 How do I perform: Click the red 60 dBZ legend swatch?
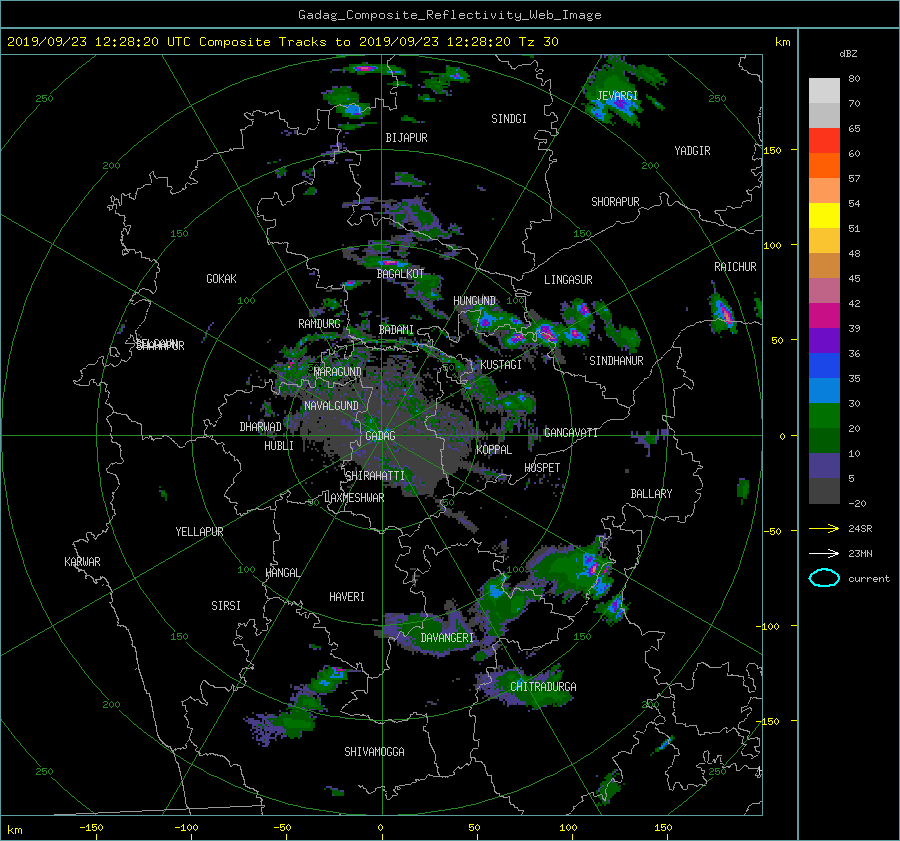824,140
